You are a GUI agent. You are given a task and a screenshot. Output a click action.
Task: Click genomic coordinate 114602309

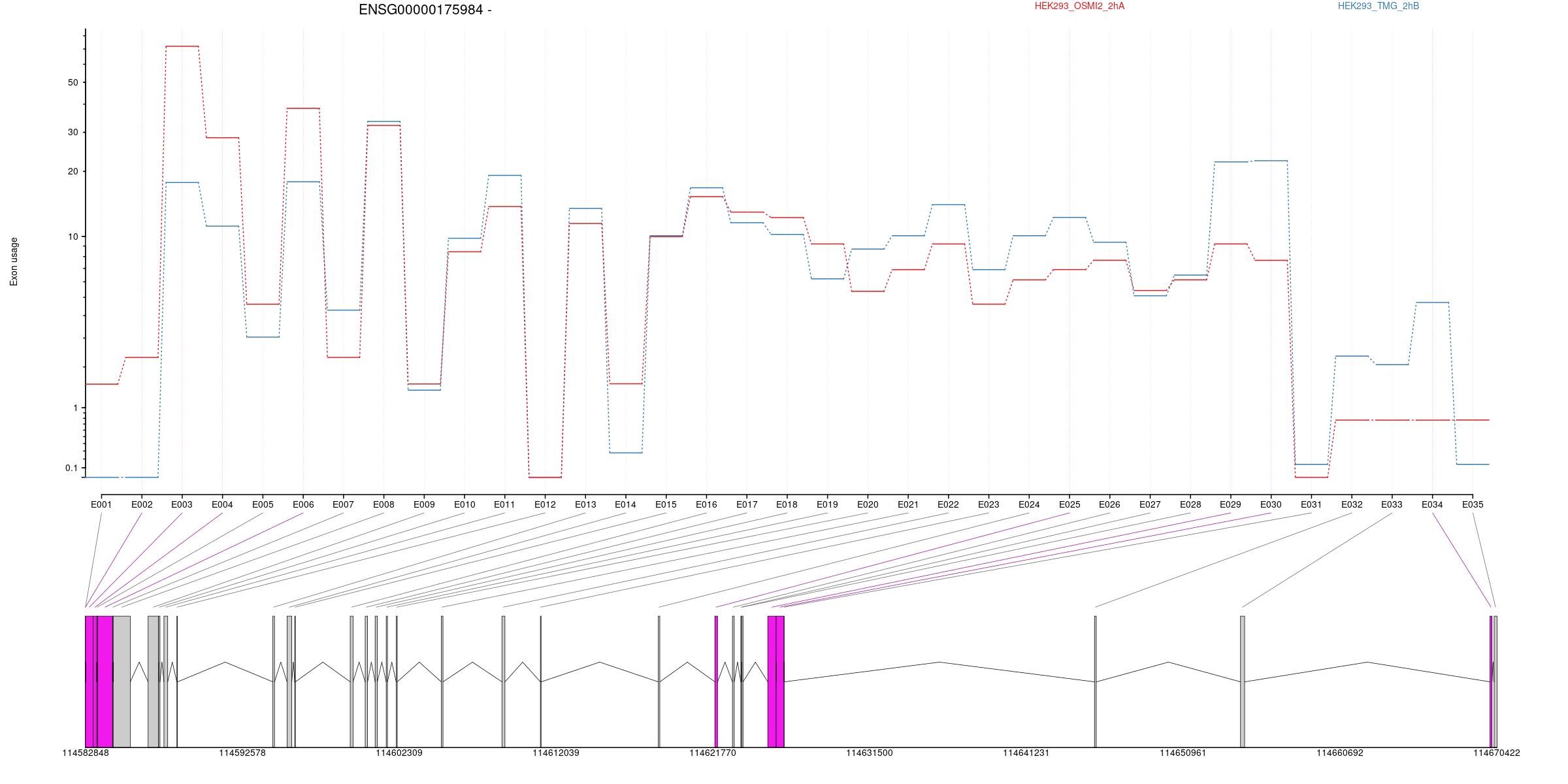pos(399,753)
